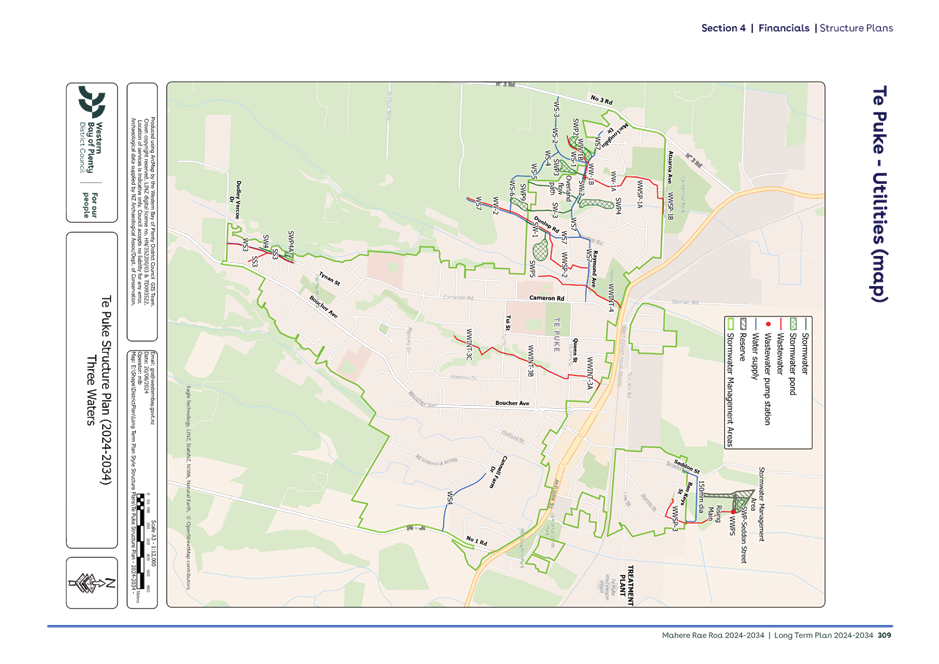Click the Stormwater Management Areas legend symbol

(x=731, y=324)
